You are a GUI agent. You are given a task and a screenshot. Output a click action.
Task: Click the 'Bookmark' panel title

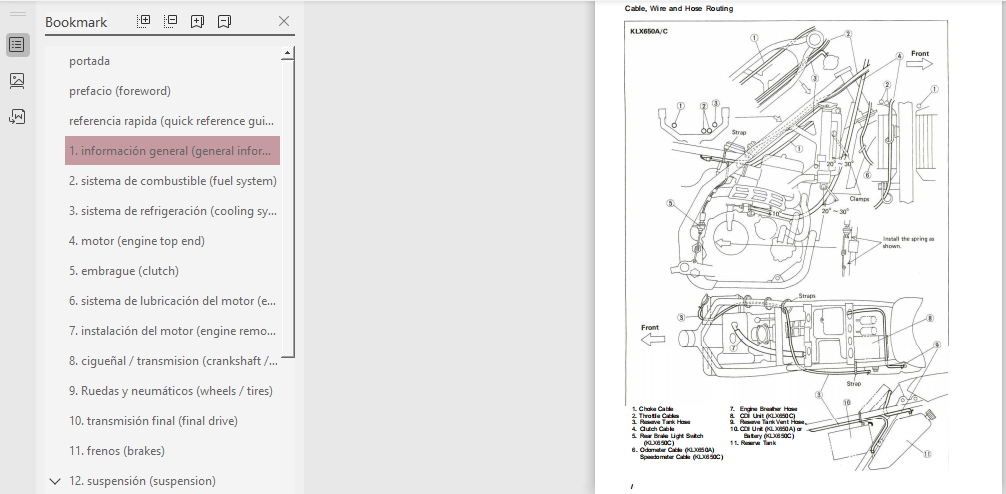point(76,22)
